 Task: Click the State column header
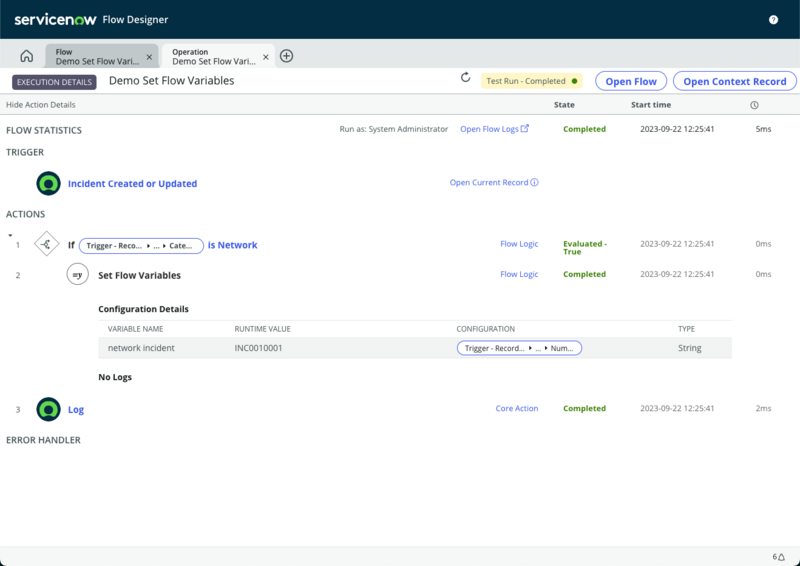(x=564, y=105)
